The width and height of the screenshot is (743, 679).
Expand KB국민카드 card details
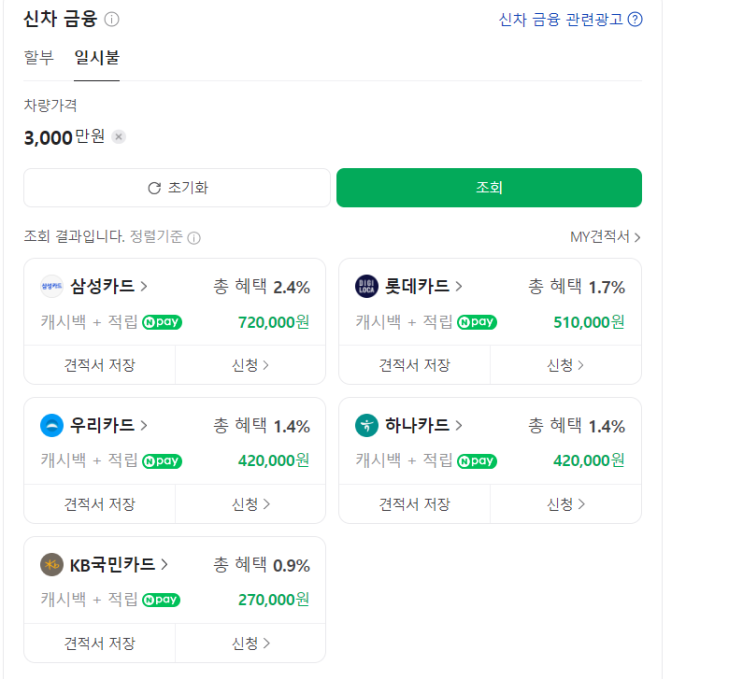[x=118, y=565]
